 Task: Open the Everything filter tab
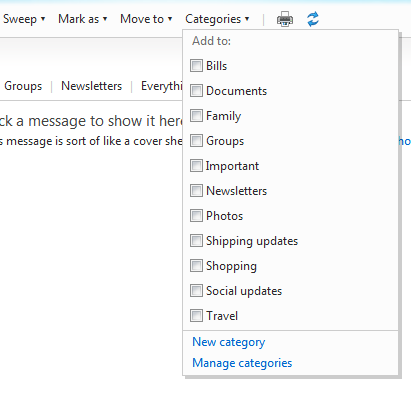[x=161, y=86]
